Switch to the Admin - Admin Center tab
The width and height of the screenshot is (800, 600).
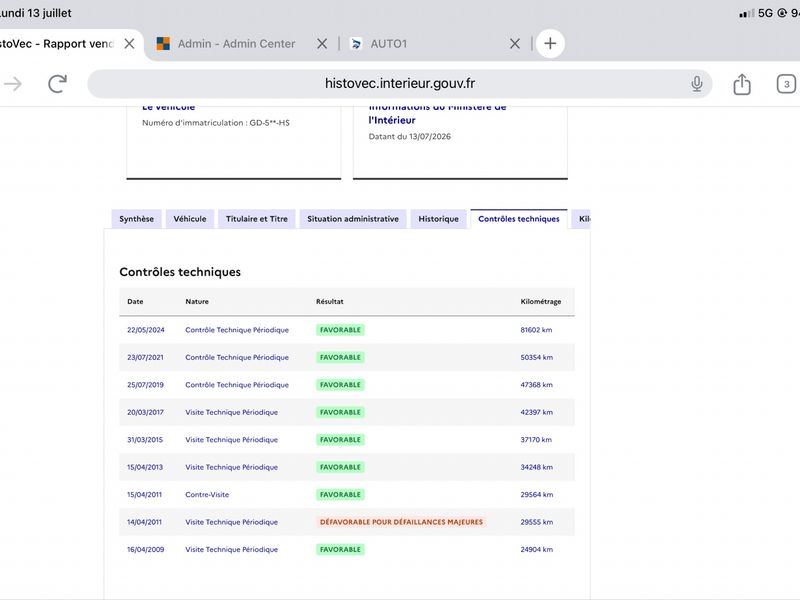pos(236,44)
